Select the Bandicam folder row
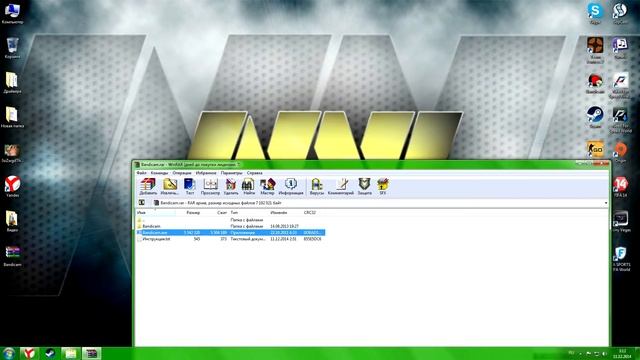640x360 pixels. [x=231, y=226]
